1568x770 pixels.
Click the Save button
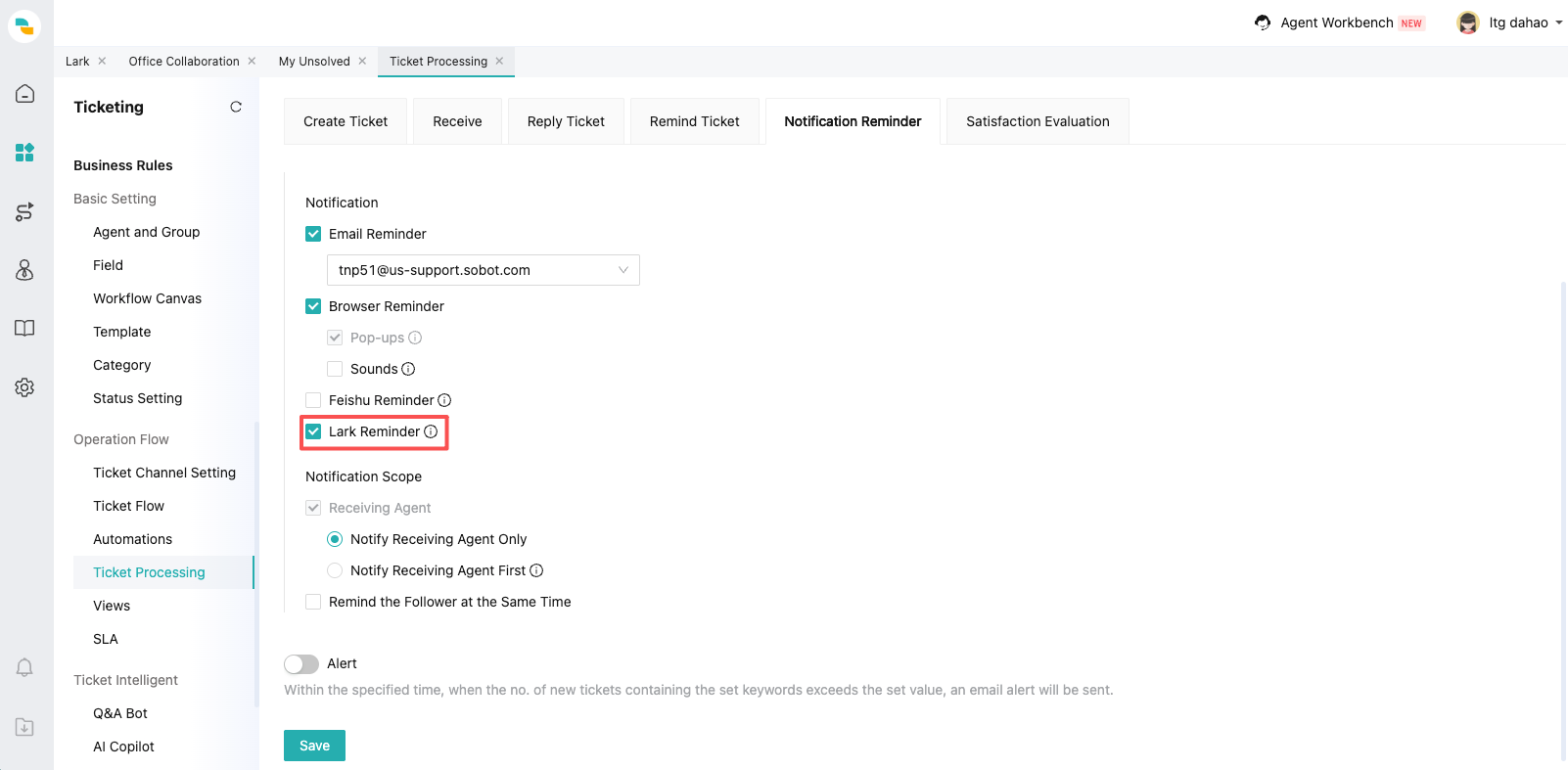tap(314, 746)
